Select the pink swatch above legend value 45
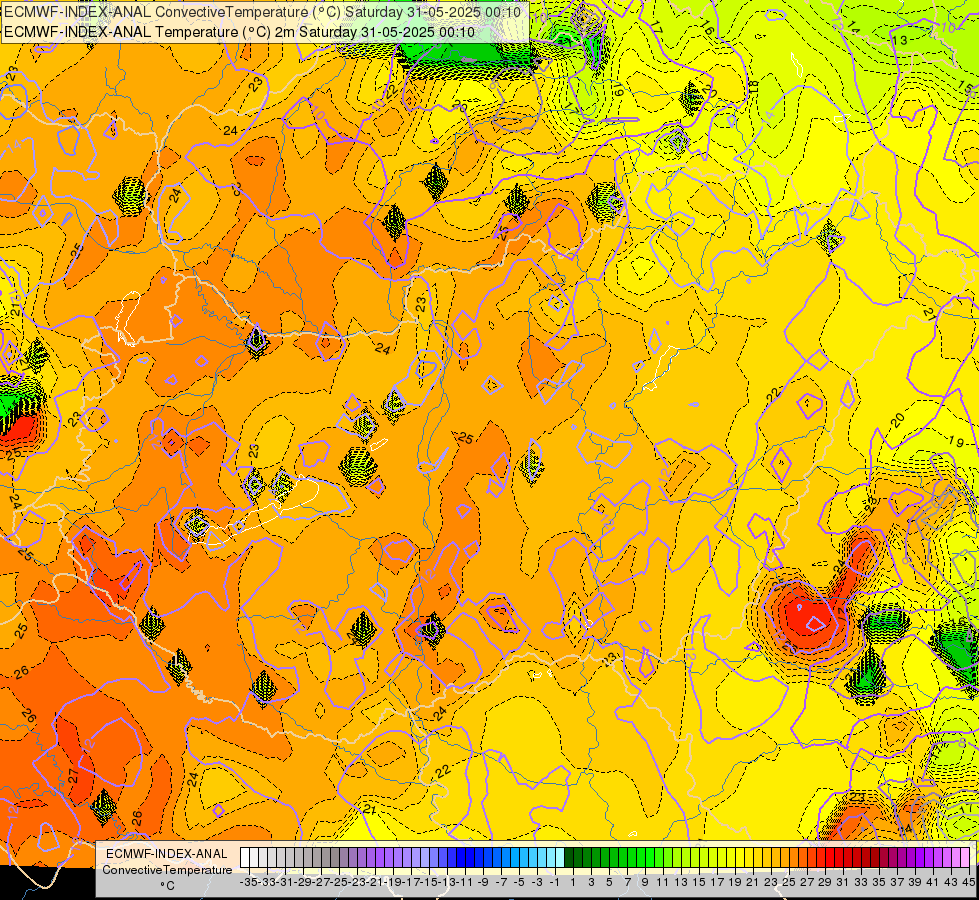Viewport: 979px width, 900px height. (x=965, y=858)
